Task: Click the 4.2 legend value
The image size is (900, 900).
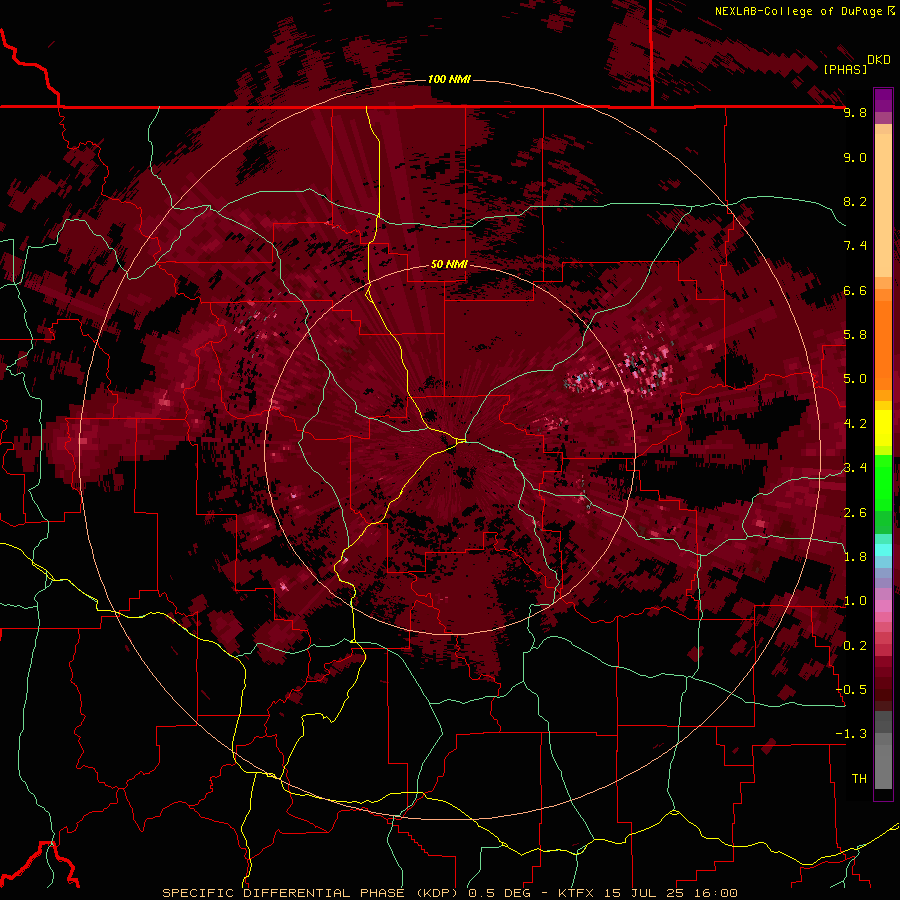Action: coord(855,424)
